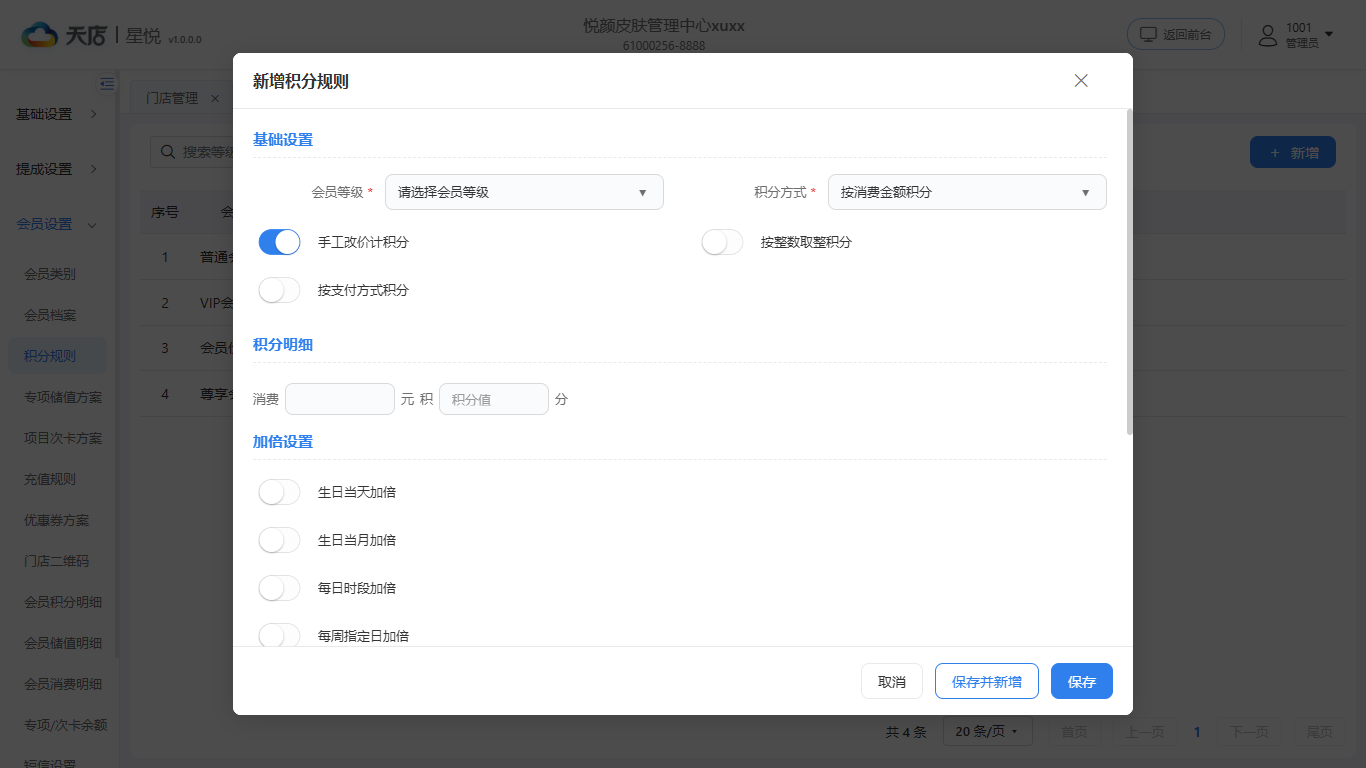The image size is (1366, 768).
Task: Enable 生日当月加倍 switch
Action: tap(280, 540)
